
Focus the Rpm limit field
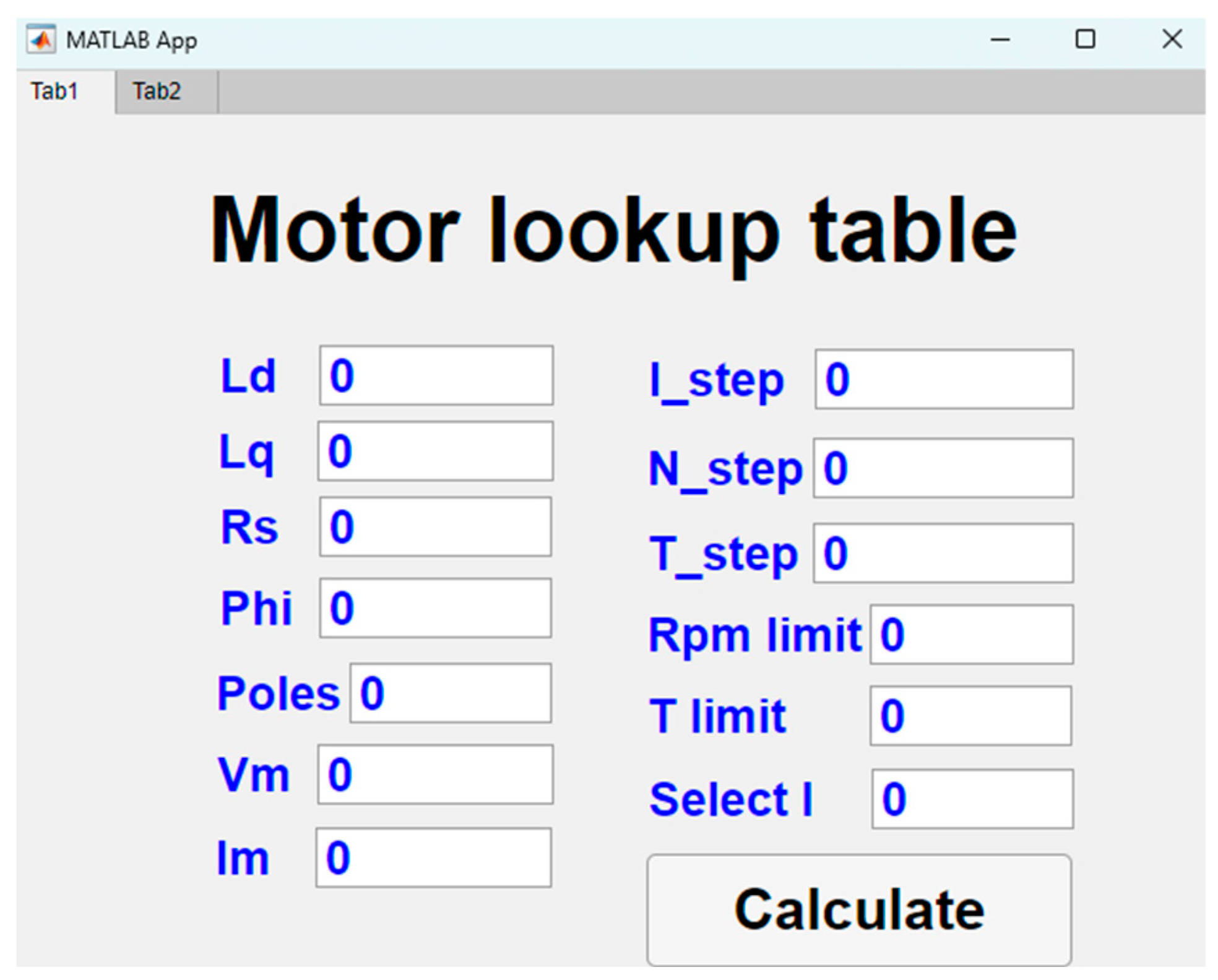click(971, 634)
